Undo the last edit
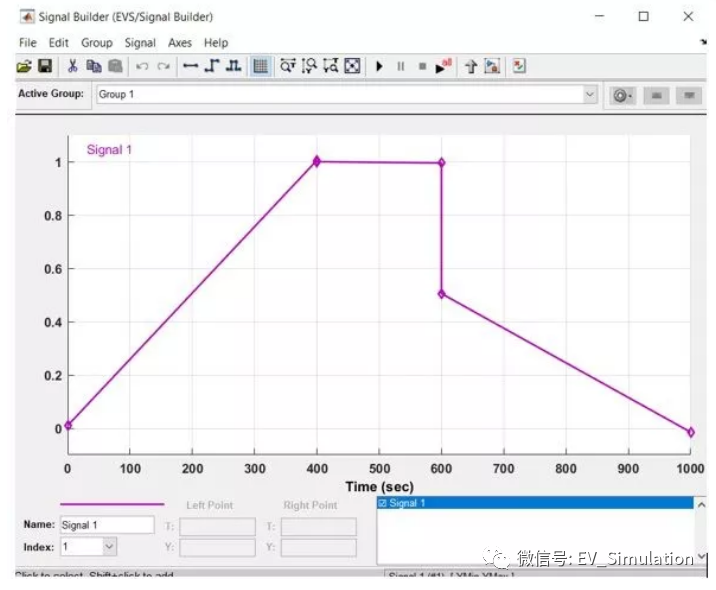Screen dimensions: 716x590 coord(142,67)
